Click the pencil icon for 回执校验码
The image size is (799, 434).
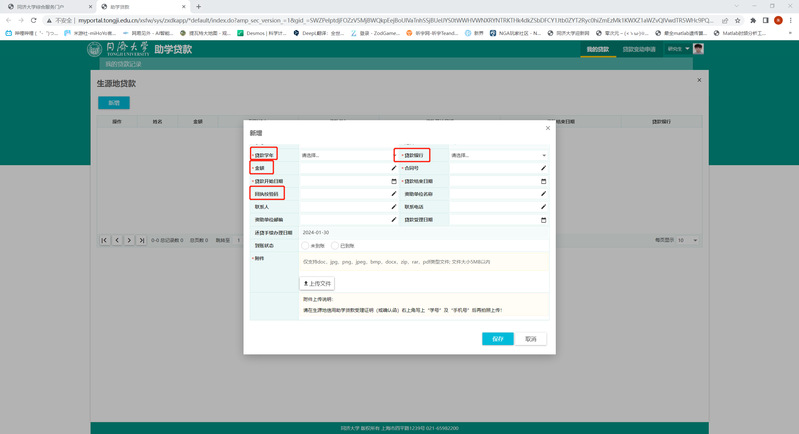point(394,193)
